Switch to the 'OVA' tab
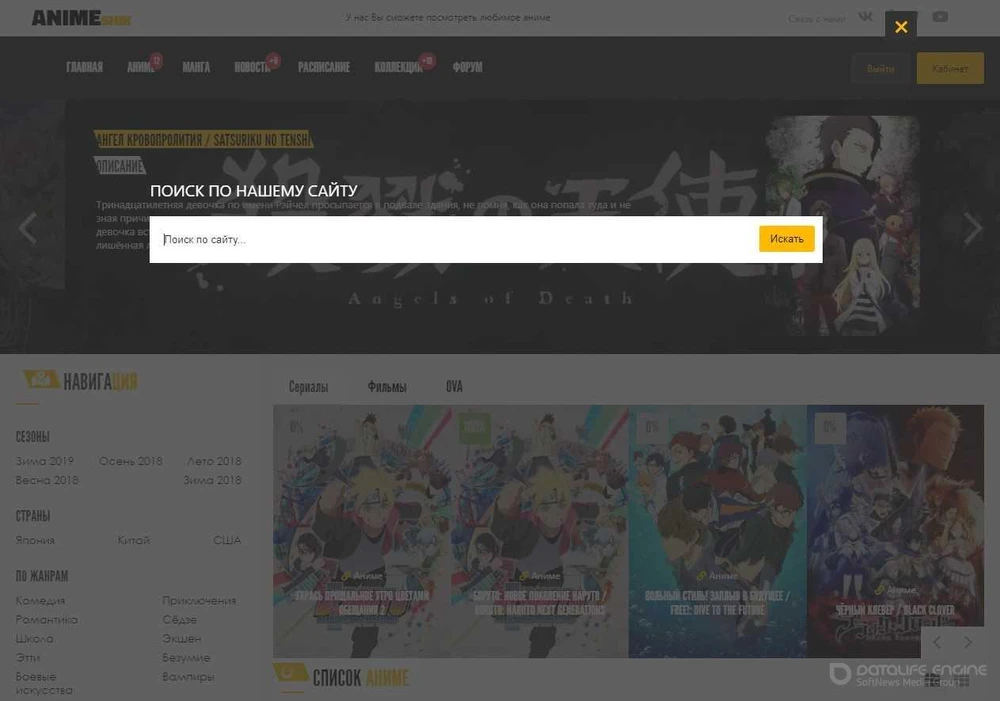The height and width of the screenshot is (701, 1000). [454, 387]
